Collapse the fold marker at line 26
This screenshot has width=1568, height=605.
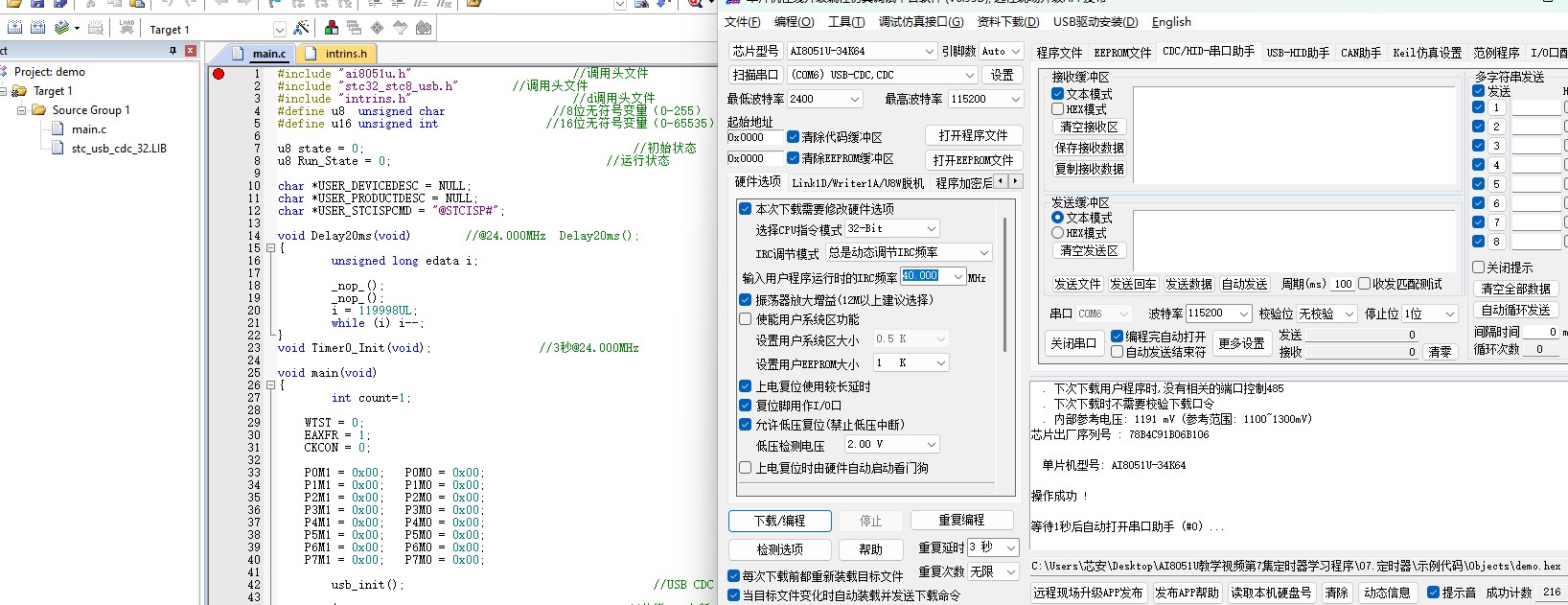(x=270, y=385)
